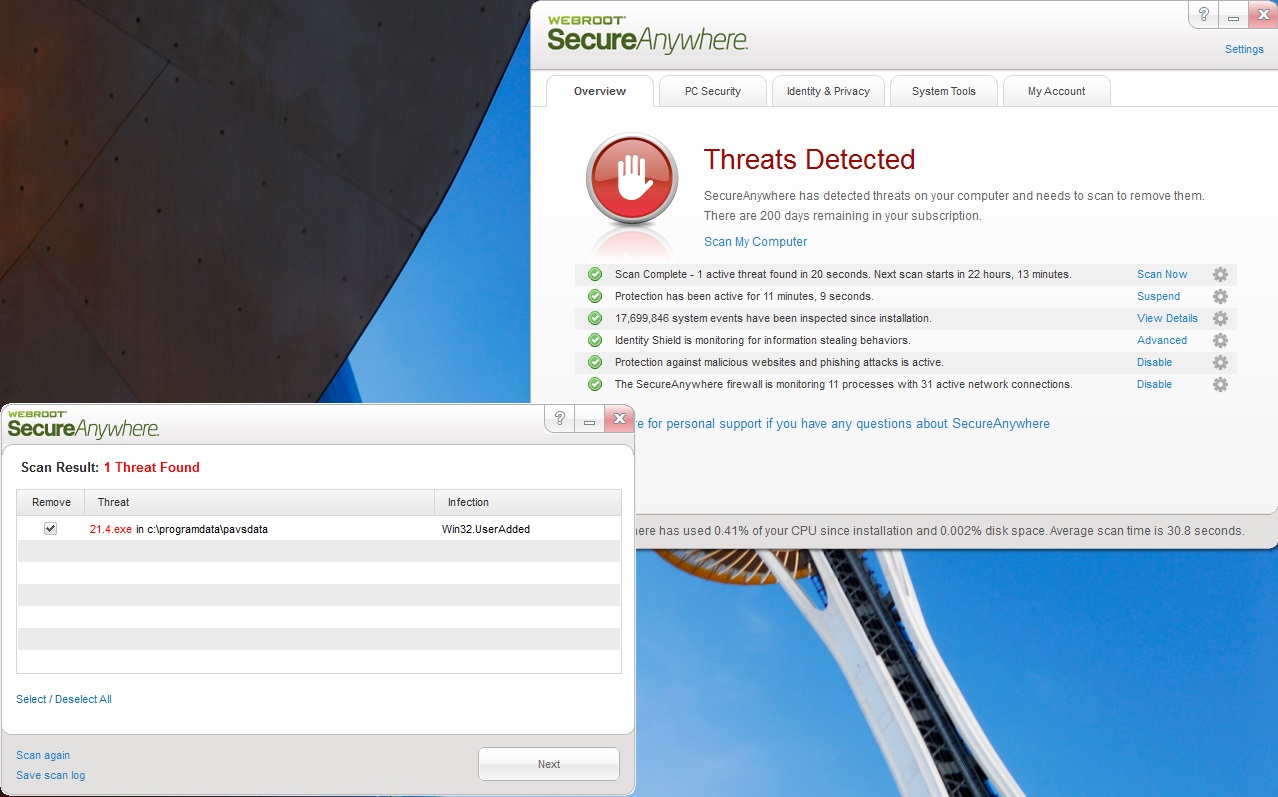Viewport: 1278px width, 797px height.
Task: Minimize the main SecureAnywhere window
Action: 1234,15
